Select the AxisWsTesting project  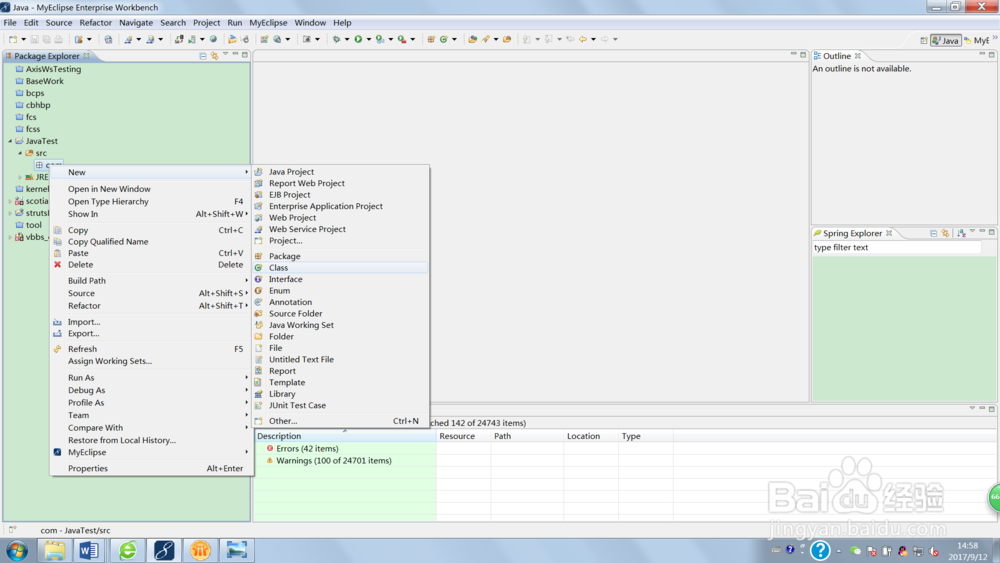[x=54, y=69]
